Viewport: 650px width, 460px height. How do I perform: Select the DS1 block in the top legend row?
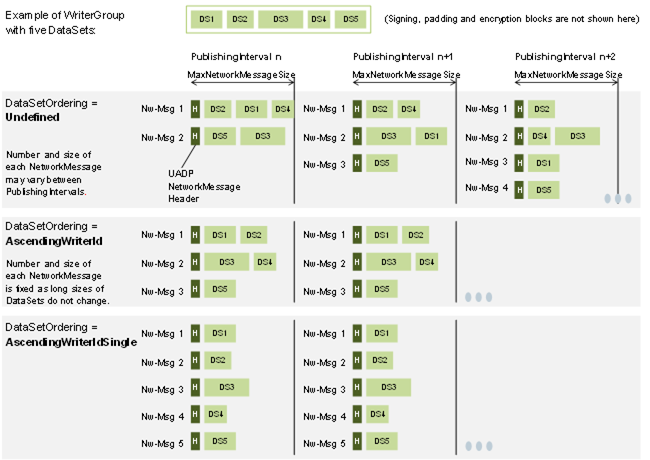[206, 19]
